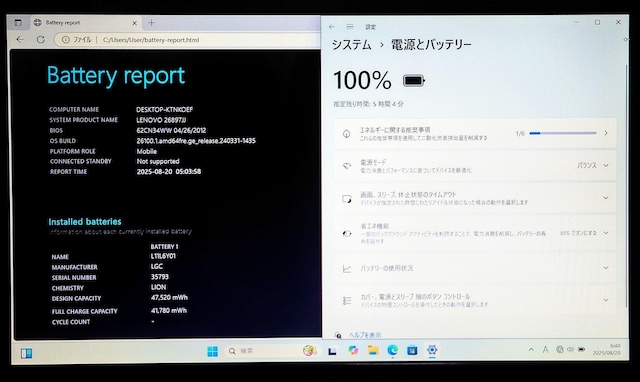640x382 pixels.
Task: Click the screen and sleep timeout icon
Action: (347, 199)
